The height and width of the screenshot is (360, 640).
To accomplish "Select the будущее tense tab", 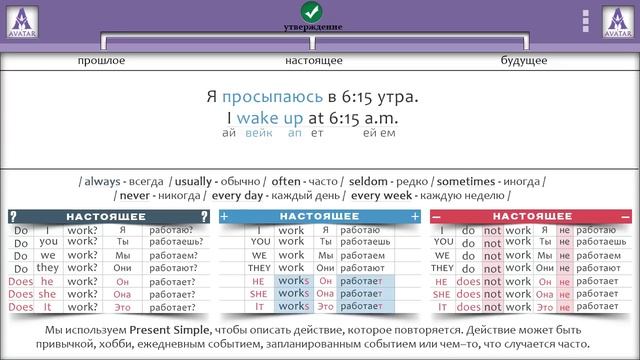I will [x=524, y=61].
